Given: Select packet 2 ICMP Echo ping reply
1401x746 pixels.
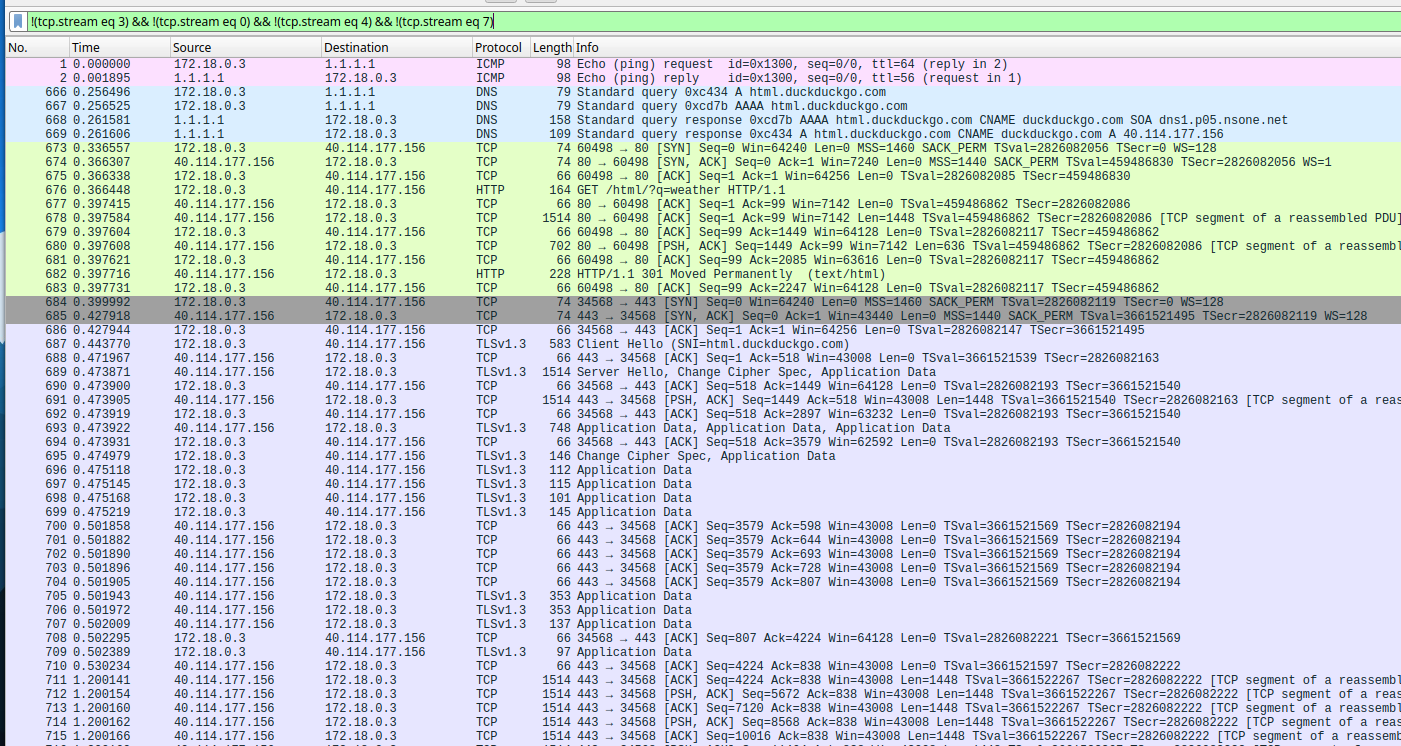Looking at the screenshot, I should pos(703,78).
